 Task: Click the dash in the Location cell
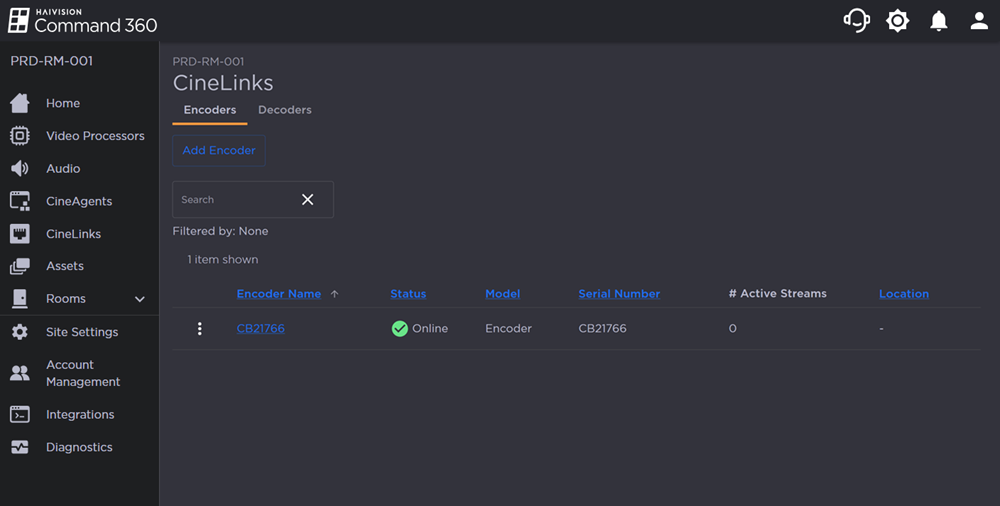pos(881,329)
